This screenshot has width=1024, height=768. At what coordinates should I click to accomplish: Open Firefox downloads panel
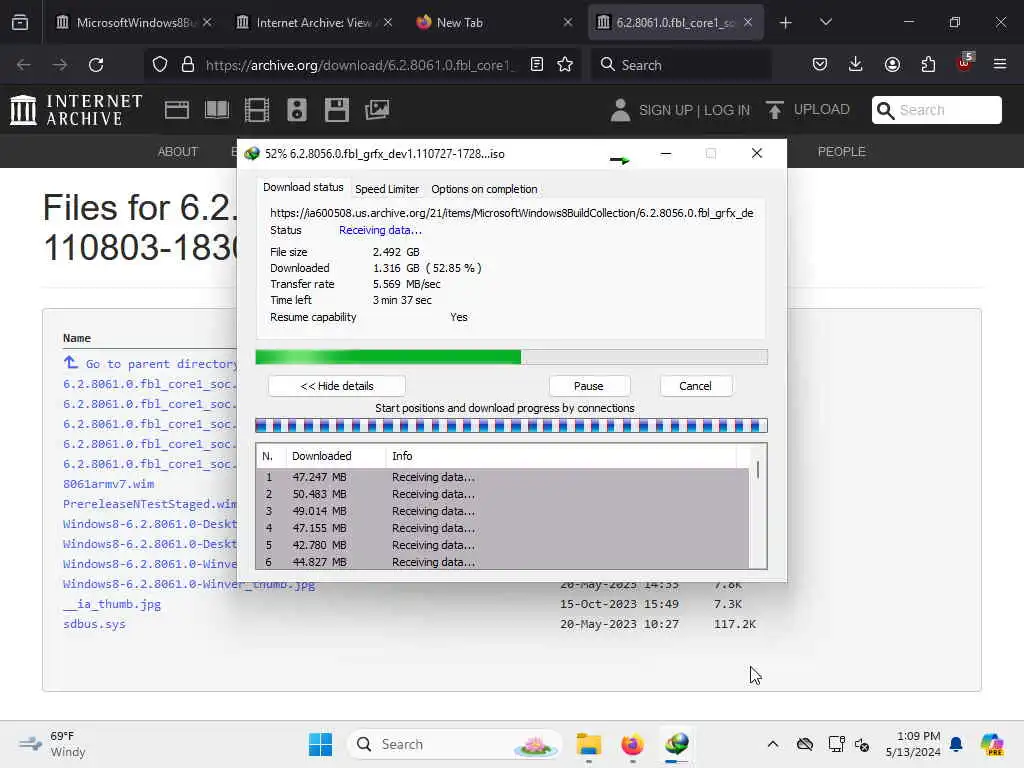tap(856, 65)
